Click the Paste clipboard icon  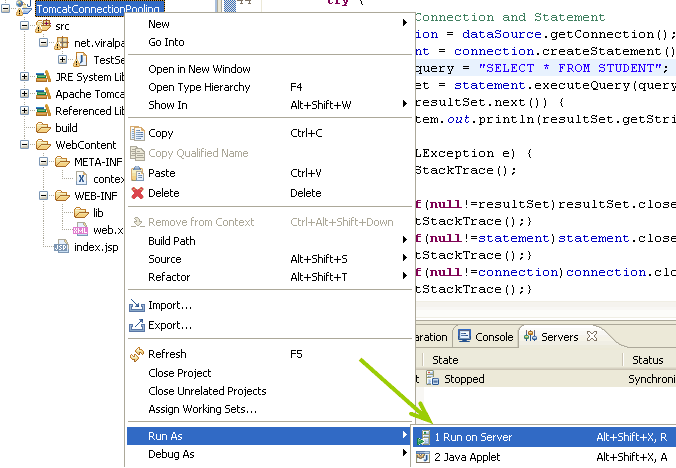137,173
